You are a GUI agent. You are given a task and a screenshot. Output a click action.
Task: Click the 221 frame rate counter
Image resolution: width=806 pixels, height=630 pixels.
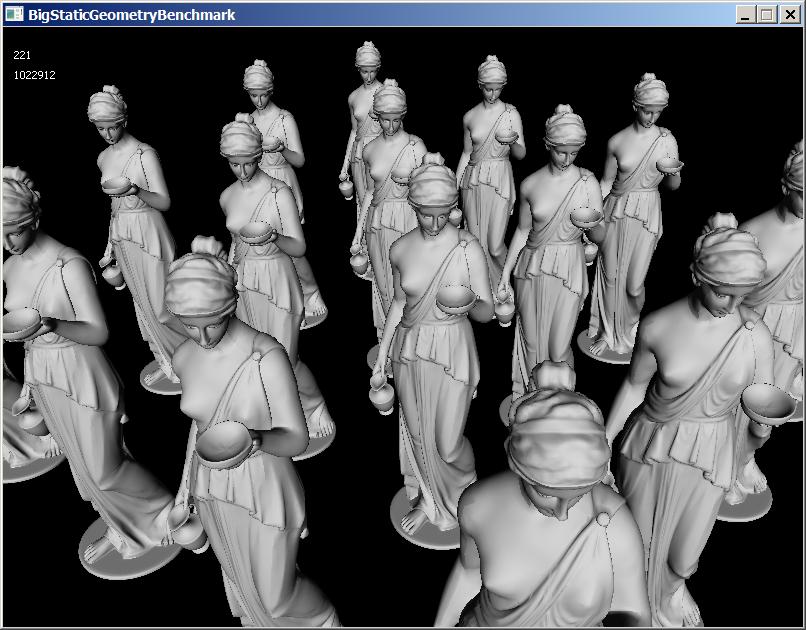click(x=22, y=56)
